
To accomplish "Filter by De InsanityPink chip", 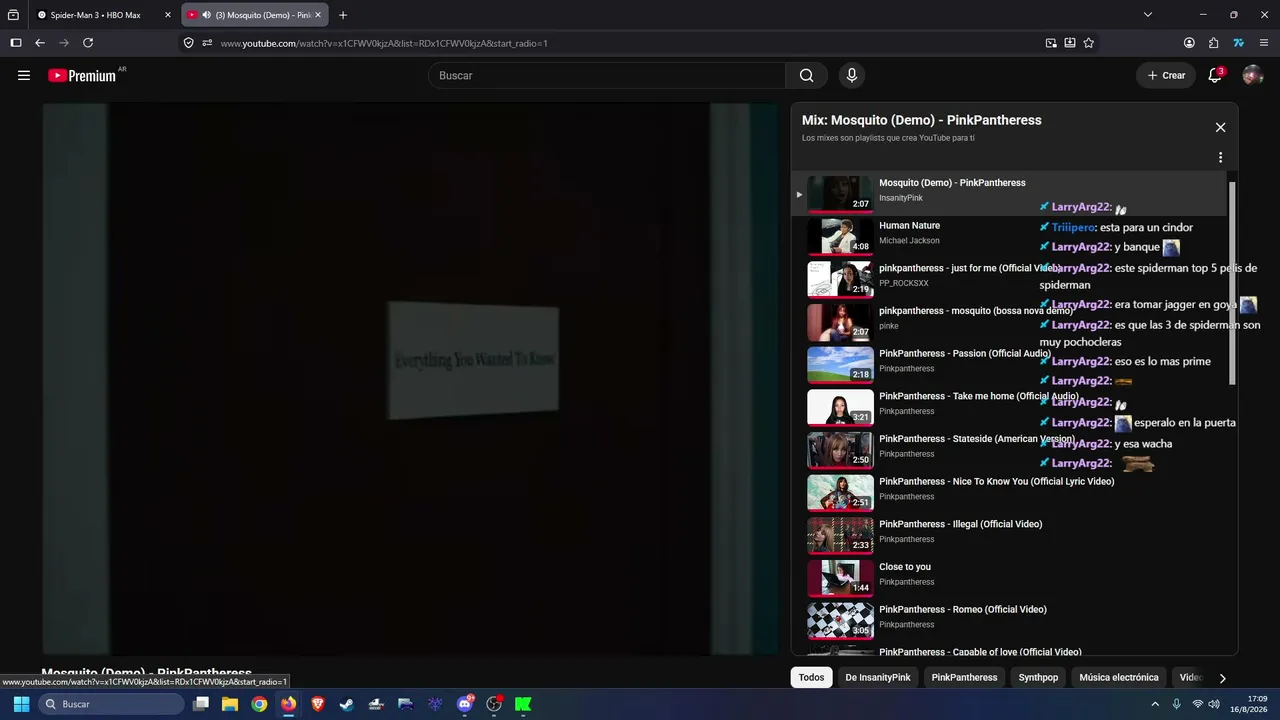I will tap(878, 677).
